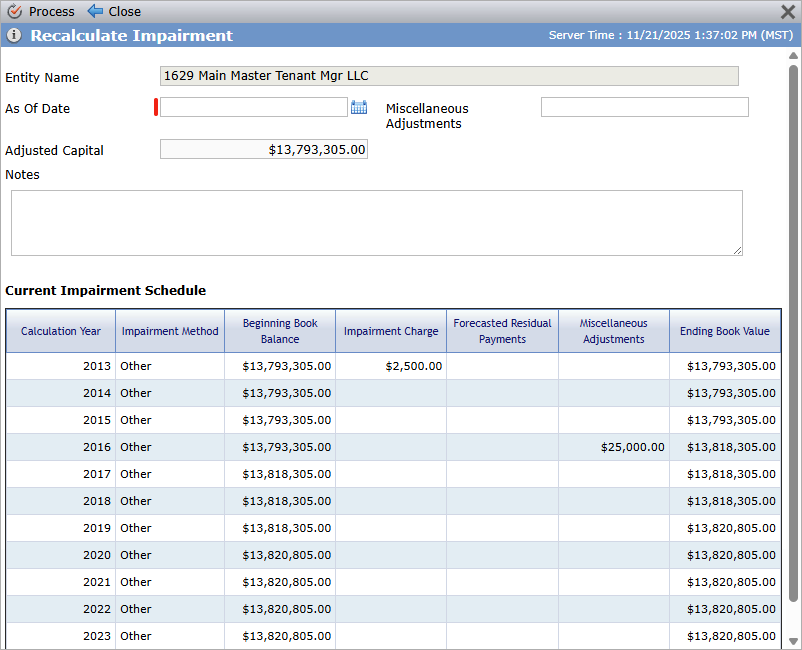Click the Adjusted Capital field
Screen dimensions: 802x650
[264, 149]
